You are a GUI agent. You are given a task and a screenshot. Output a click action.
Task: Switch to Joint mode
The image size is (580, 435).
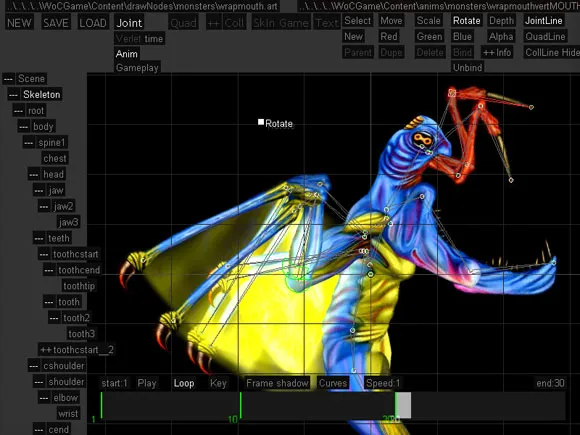[x=129, y=23]
